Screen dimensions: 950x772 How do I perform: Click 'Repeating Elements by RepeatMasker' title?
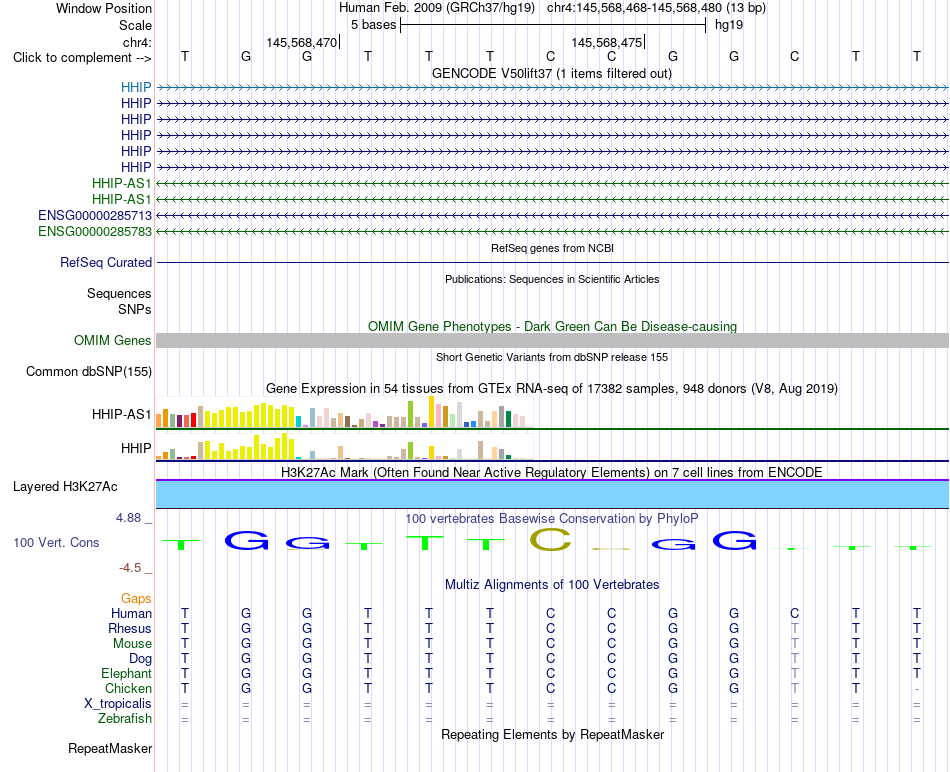tap(552, 734)
